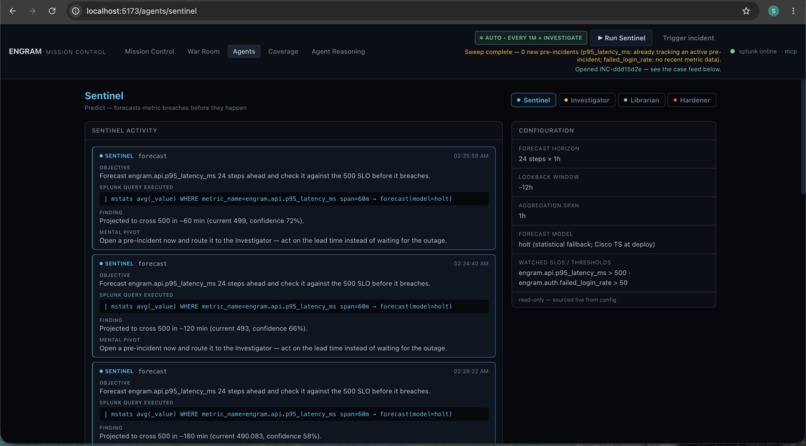
Task: Click the read-only sourced from config note
Action: coord(567,300)
